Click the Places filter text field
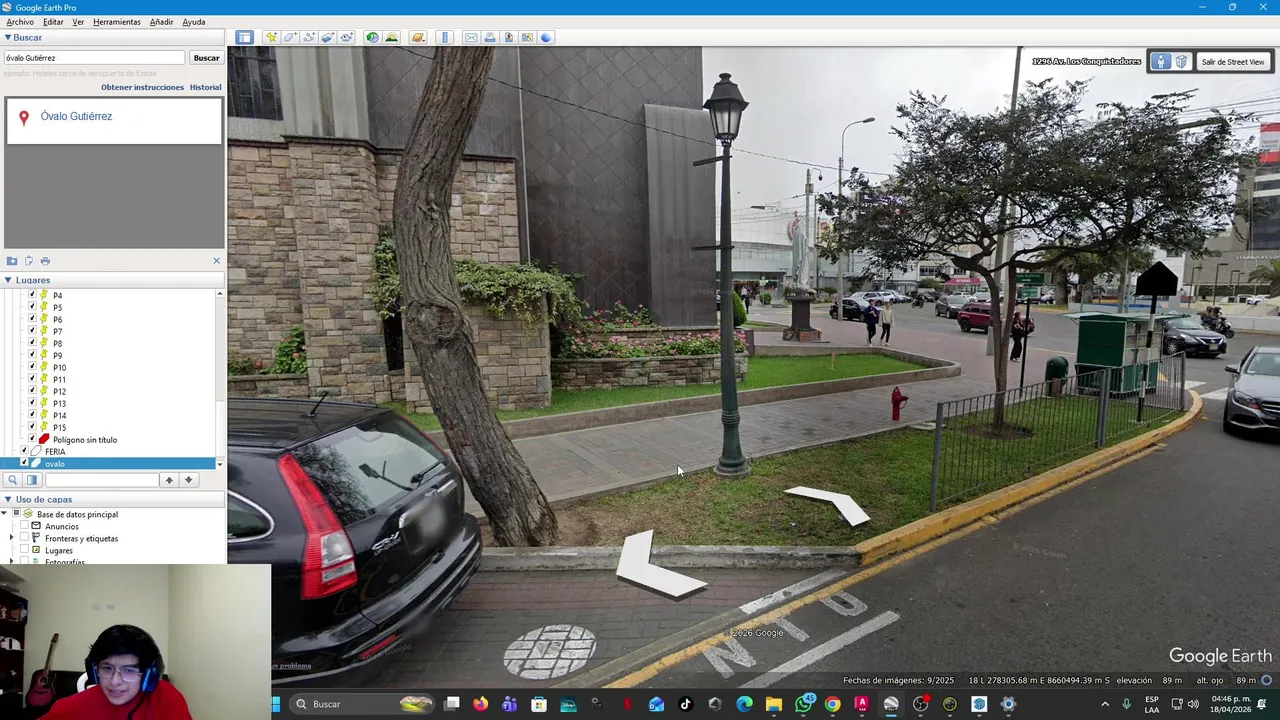 [101, 480]
